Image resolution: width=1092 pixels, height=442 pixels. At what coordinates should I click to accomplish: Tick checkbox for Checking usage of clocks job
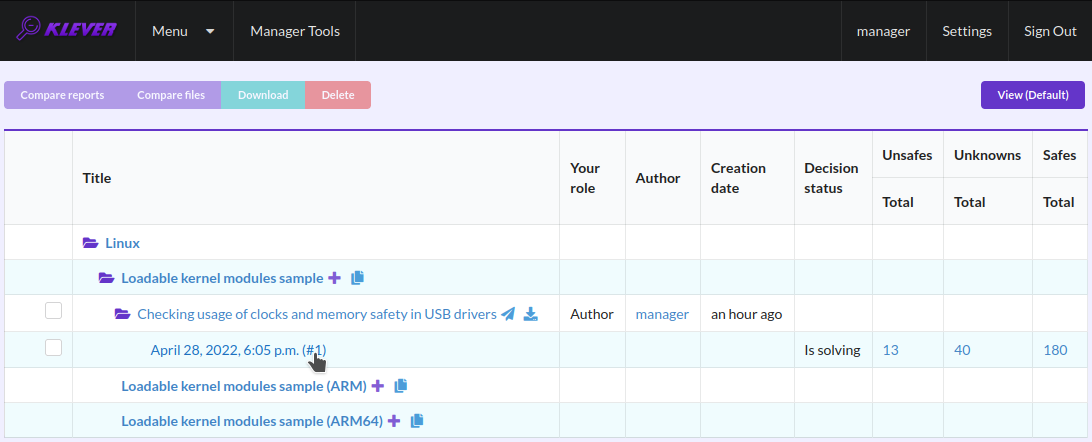coord(54,311)
